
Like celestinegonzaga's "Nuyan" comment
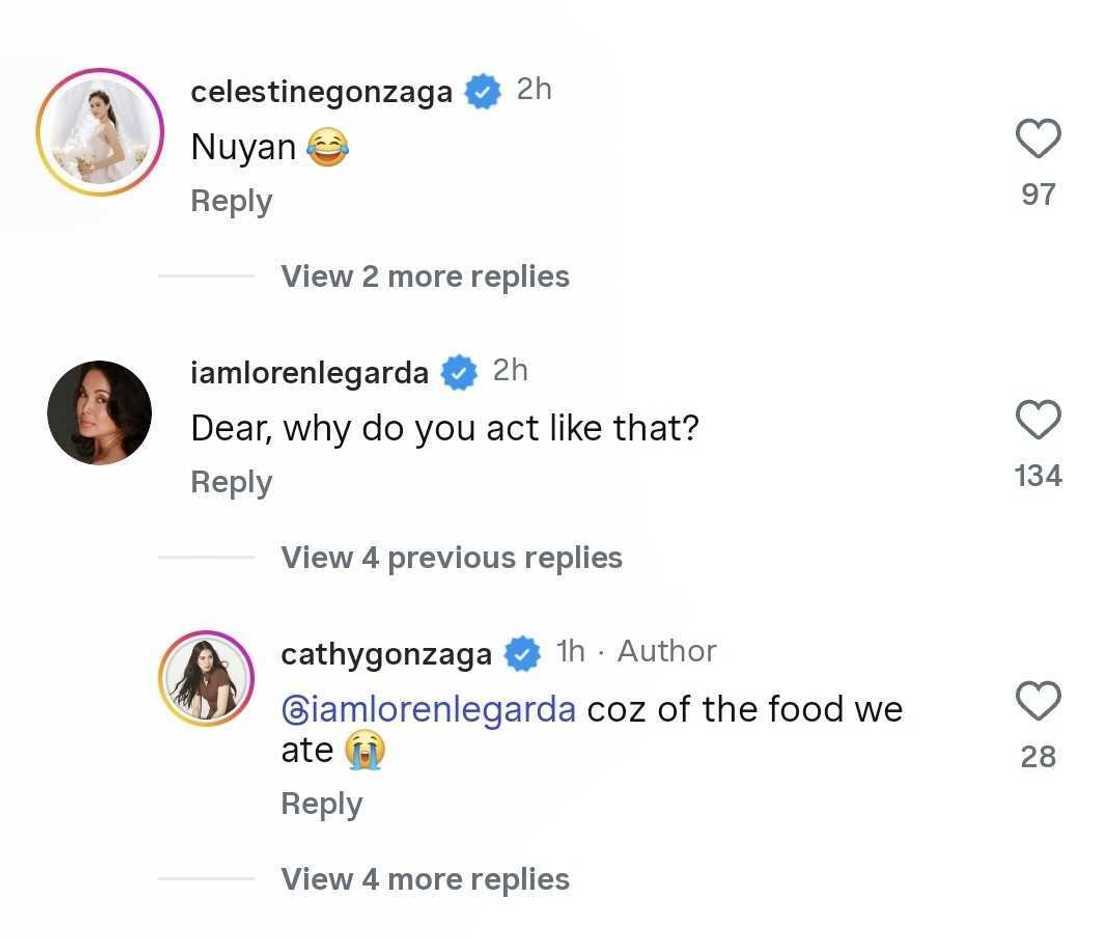1038,139
